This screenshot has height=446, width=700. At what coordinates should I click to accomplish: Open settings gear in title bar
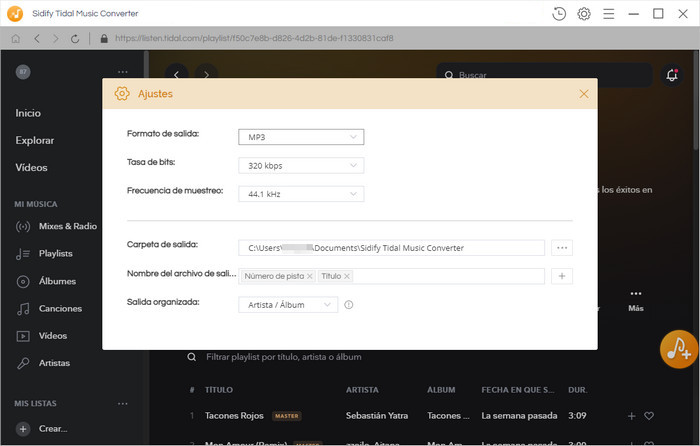(584, 14)
